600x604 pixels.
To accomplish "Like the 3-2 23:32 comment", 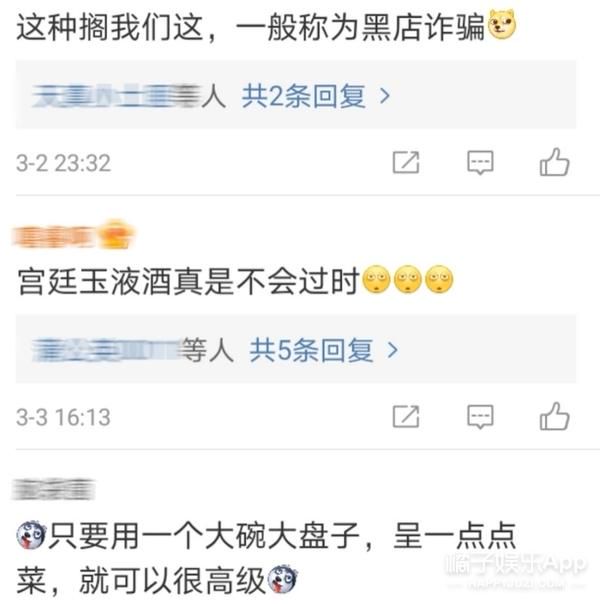I will tap(555, 162).
